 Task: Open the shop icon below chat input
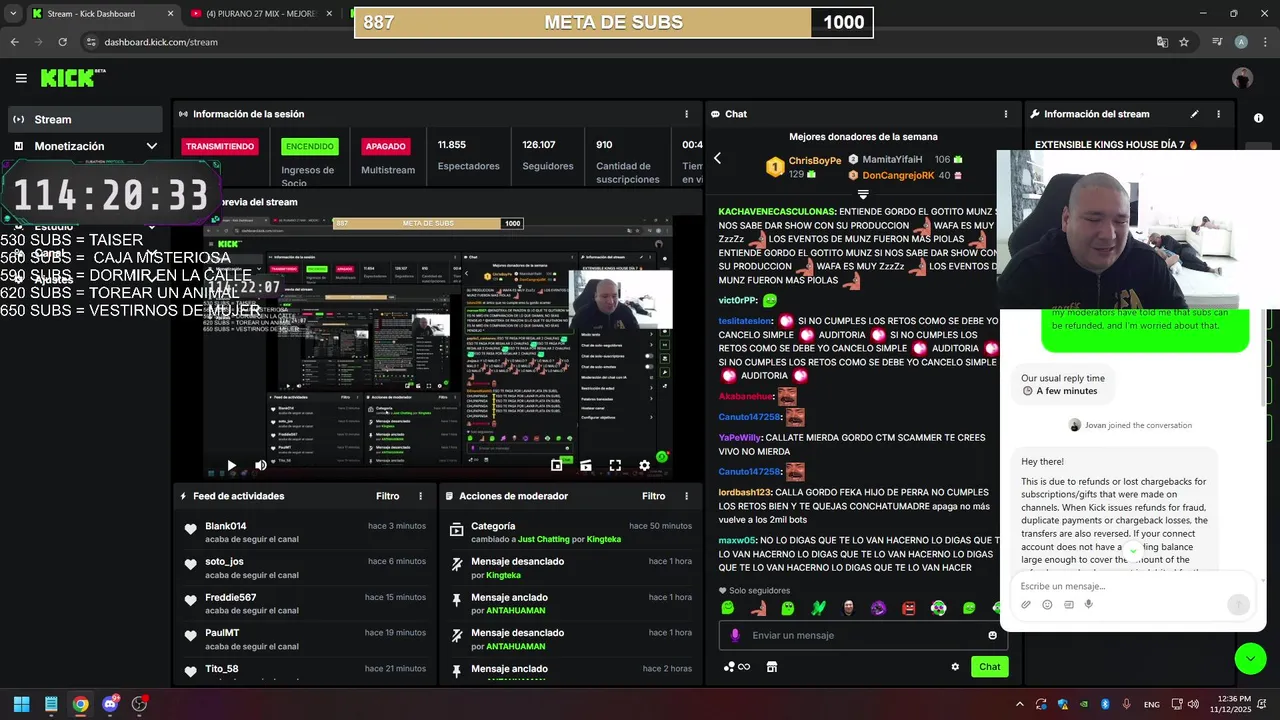pyautogui.click(x=772, y=667)
